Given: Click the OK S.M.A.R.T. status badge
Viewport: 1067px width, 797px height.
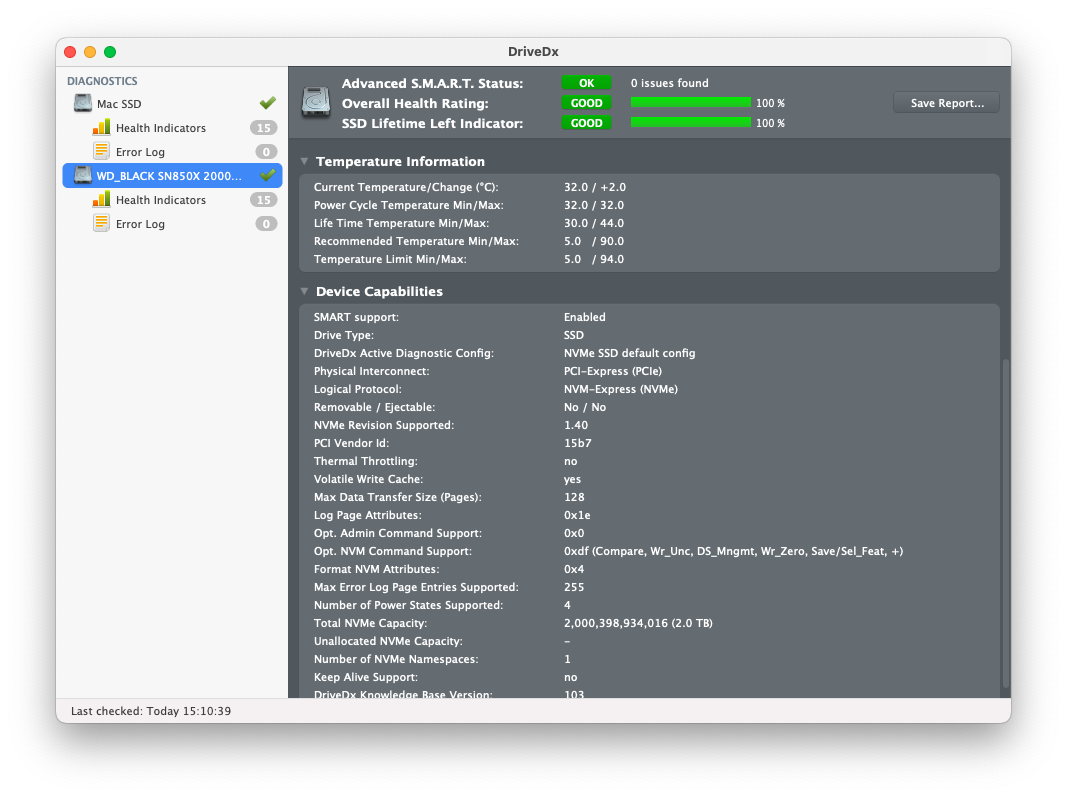Looking at the screenshot, I should click(586, 83).
